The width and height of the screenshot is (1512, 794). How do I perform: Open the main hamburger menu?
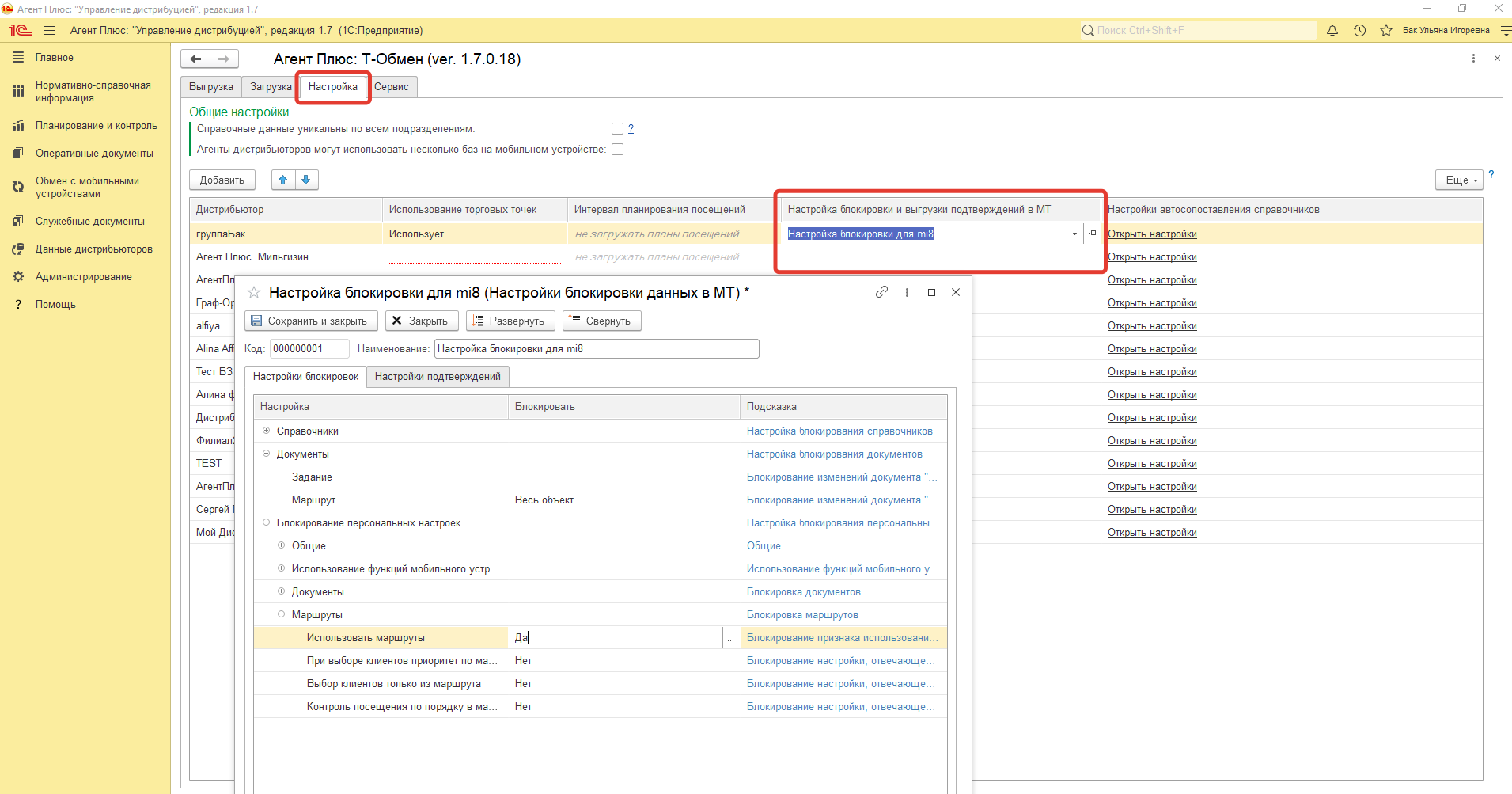[49, 31]
